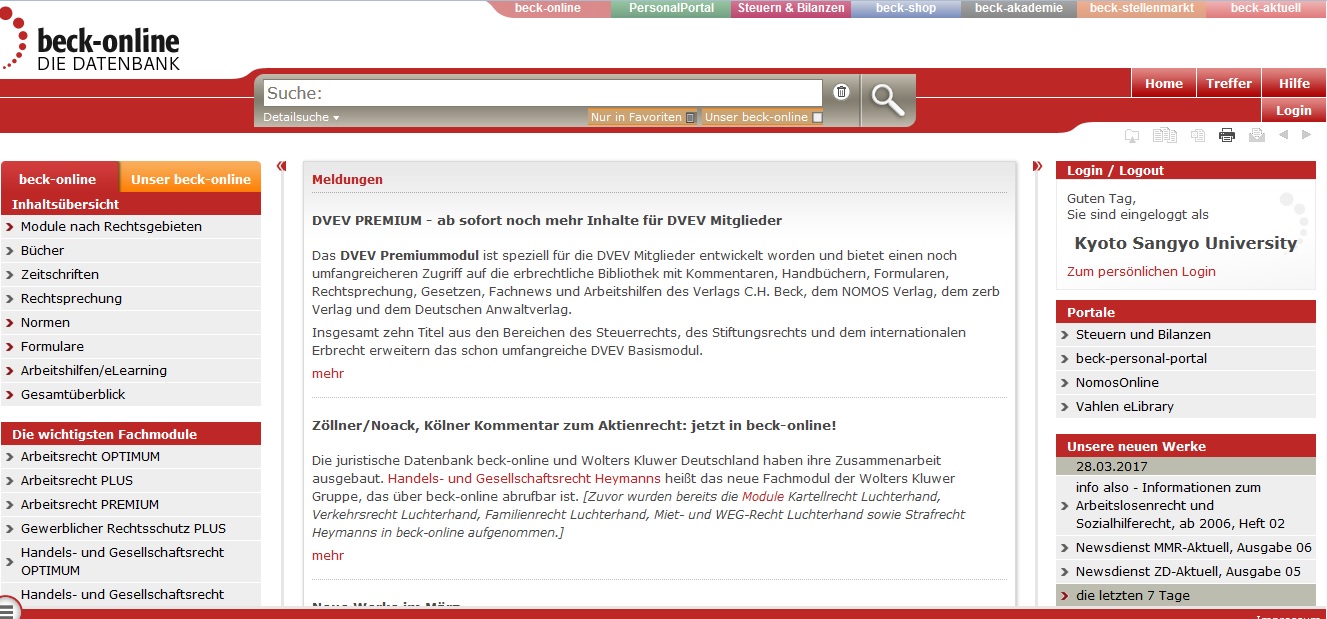This screenshot has width=1327, height=619.
Task: Open the Formulare entry
Action: pos(131,347)
